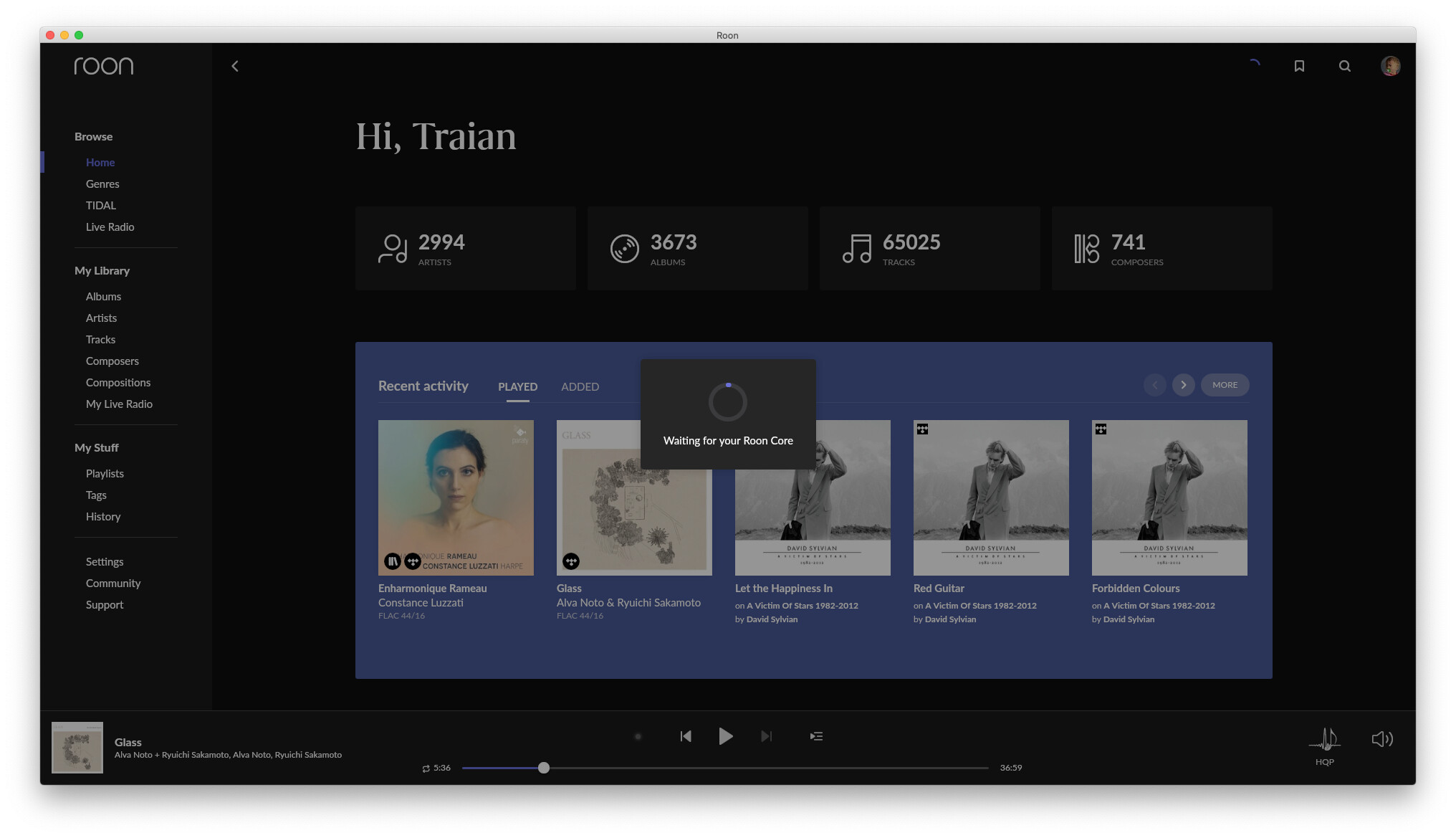Skip to the previous track
The height and width of the screenshot is (838, 1456).
[686, 736]
